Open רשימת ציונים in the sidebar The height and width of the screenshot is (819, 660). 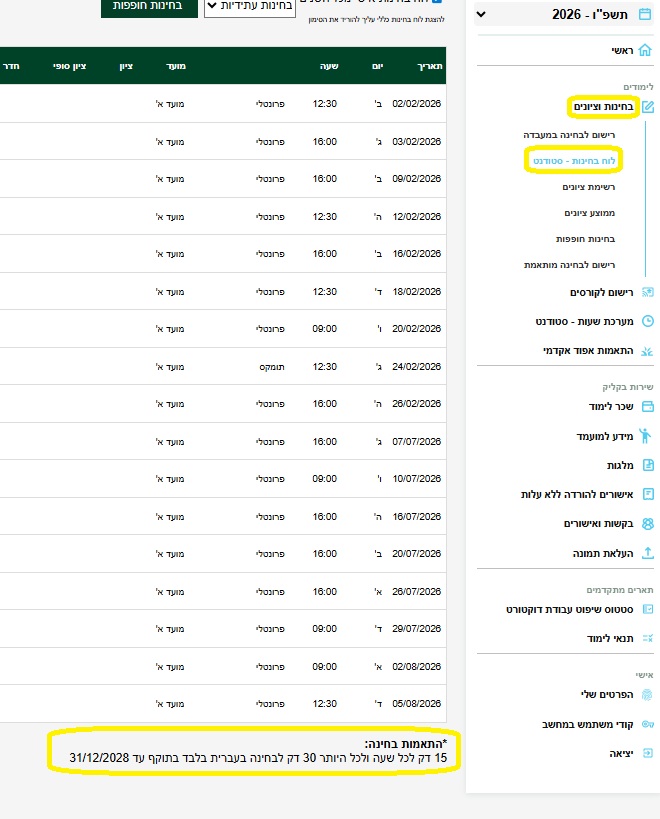586,186
